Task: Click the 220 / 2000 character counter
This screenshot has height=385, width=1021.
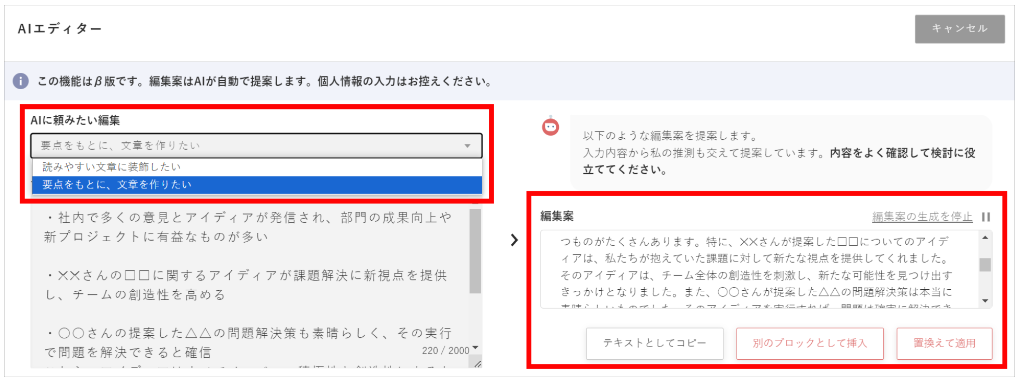Action: tap(445, 350)
